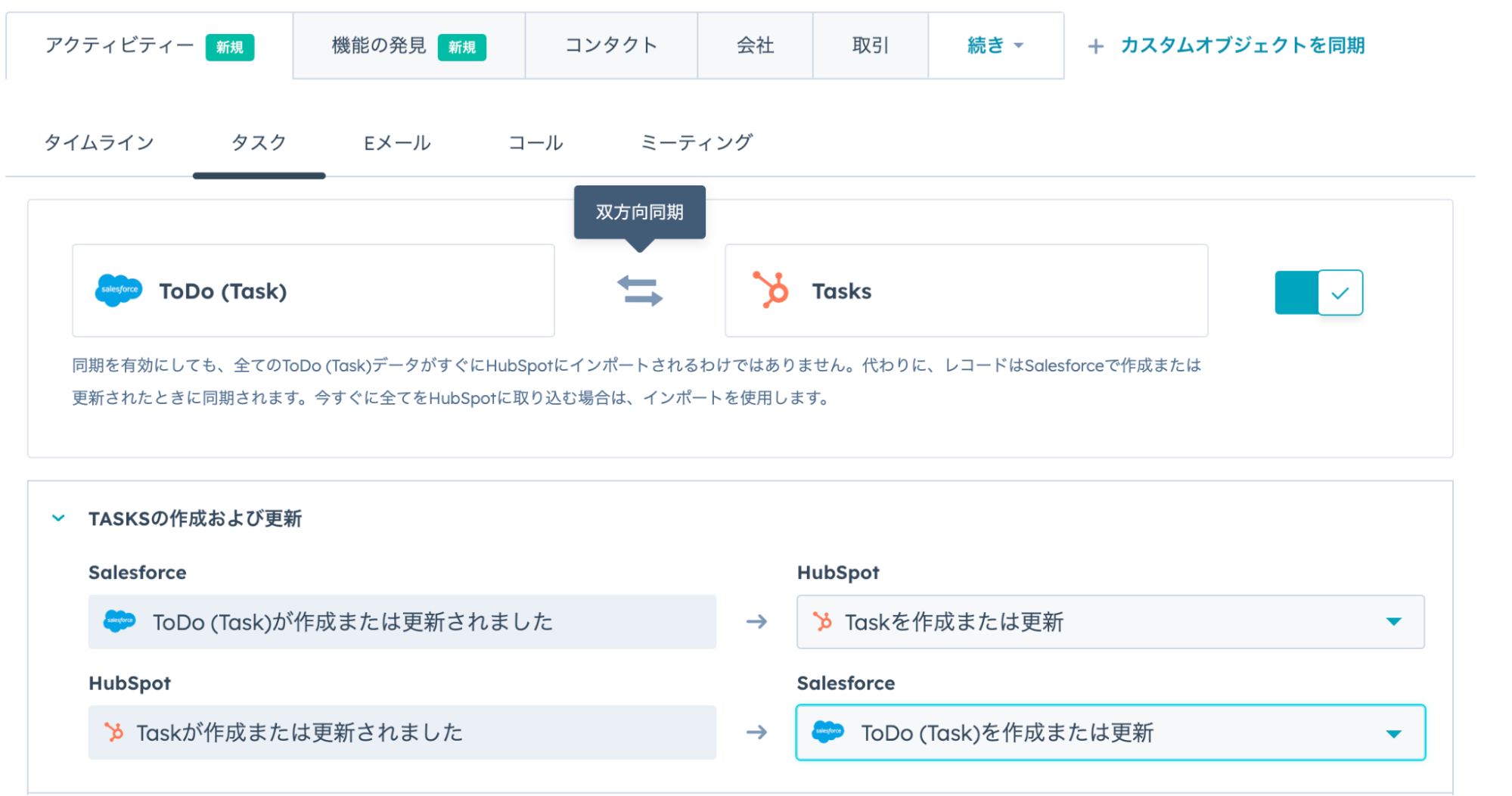The height and width of the screenshot is (796, 1512).
Task: Select the タスク sub-tab
Action: click(259, 142)
